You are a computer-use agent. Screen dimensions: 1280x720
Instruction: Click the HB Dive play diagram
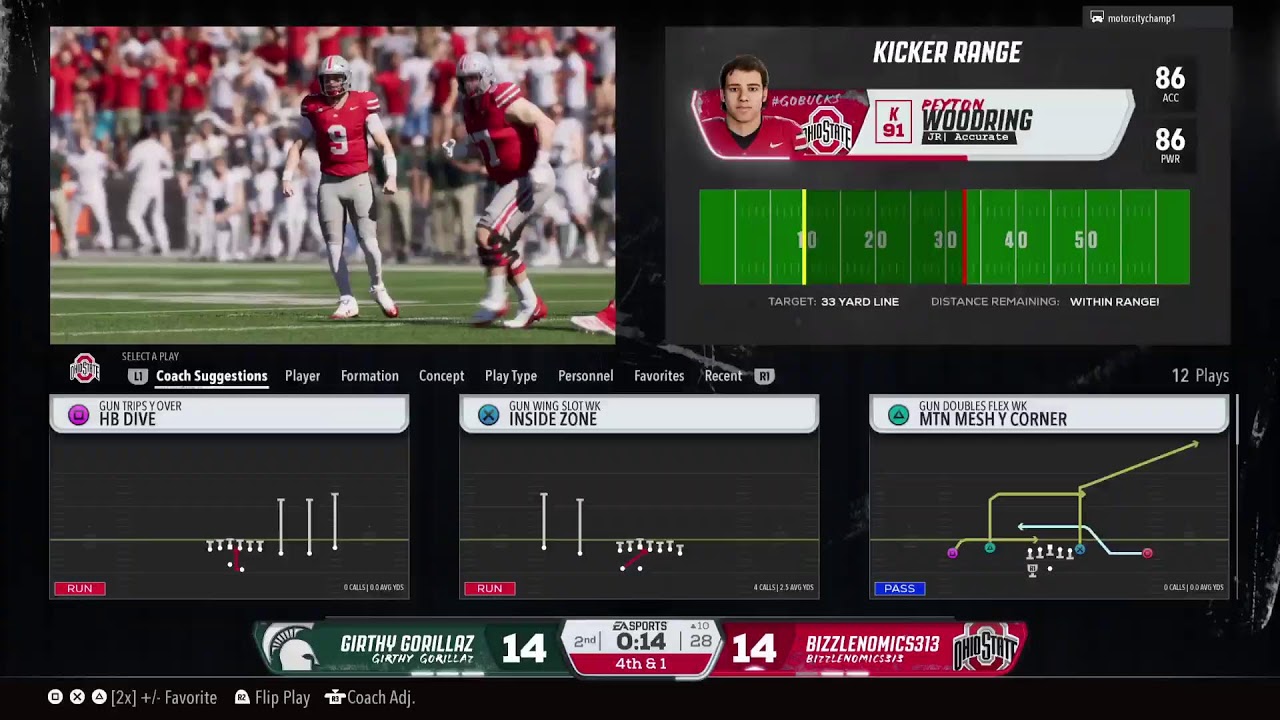tap(229, 516)
